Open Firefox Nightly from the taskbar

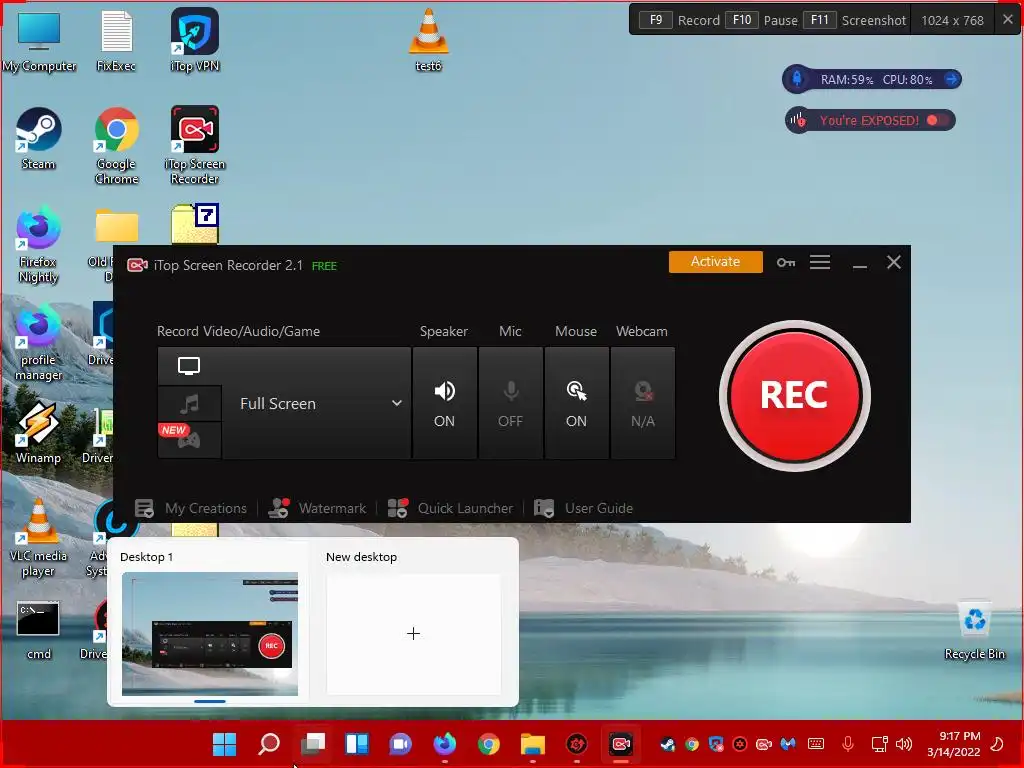point(445,744)
